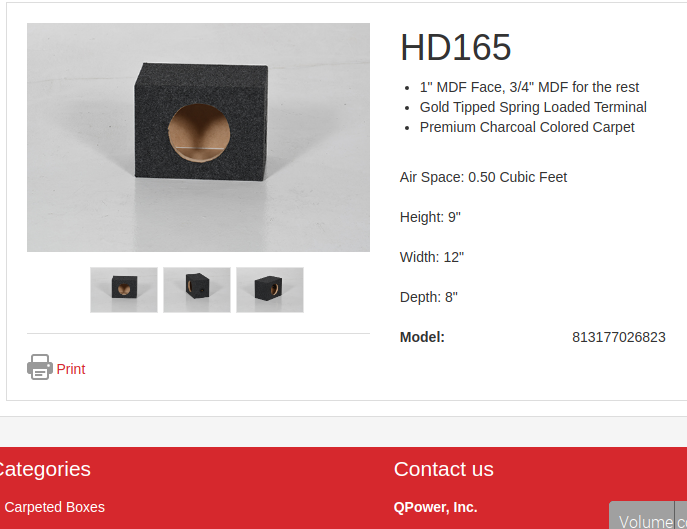Image resolution: width=687 pixels, height=529 pixels.
Task: Select the third side-view box thumbnail
Action: pyautogui.click(x=270, y=290)
